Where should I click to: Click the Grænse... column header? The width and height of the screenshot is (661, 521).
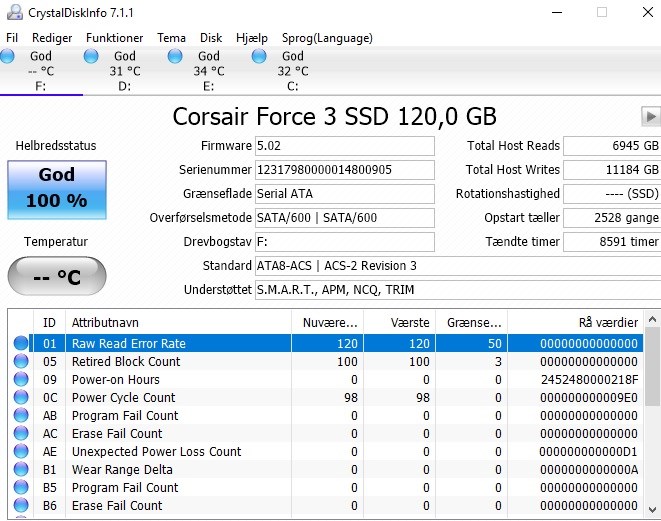pos(471,322)
